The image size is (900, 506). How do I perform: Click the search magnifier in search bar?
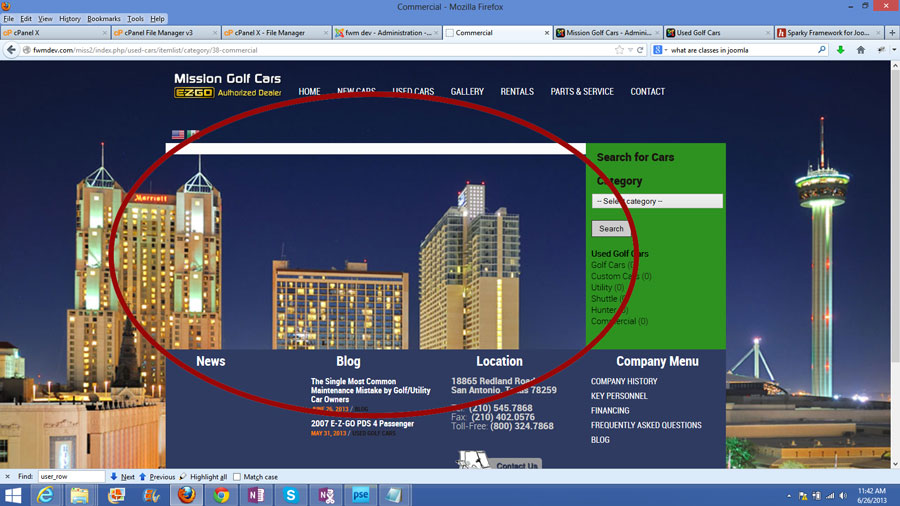click(x=821, y=50)
